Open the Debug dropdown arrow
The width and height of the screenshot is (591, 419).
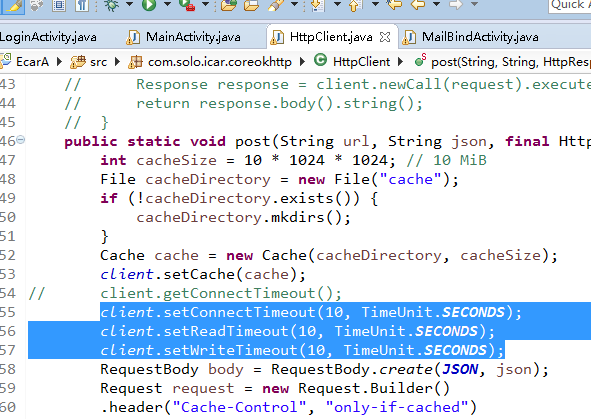click(129, 4)
